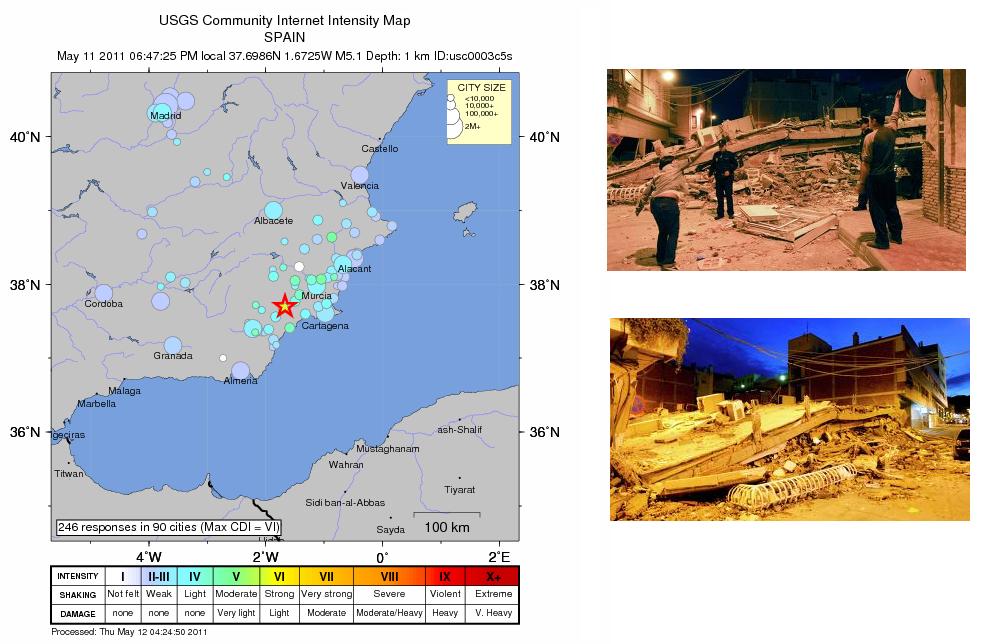The width and height of the screenshot is (990, 644).
Task: Select intensity VI yellow legend cell
Action: click(279, 576)
